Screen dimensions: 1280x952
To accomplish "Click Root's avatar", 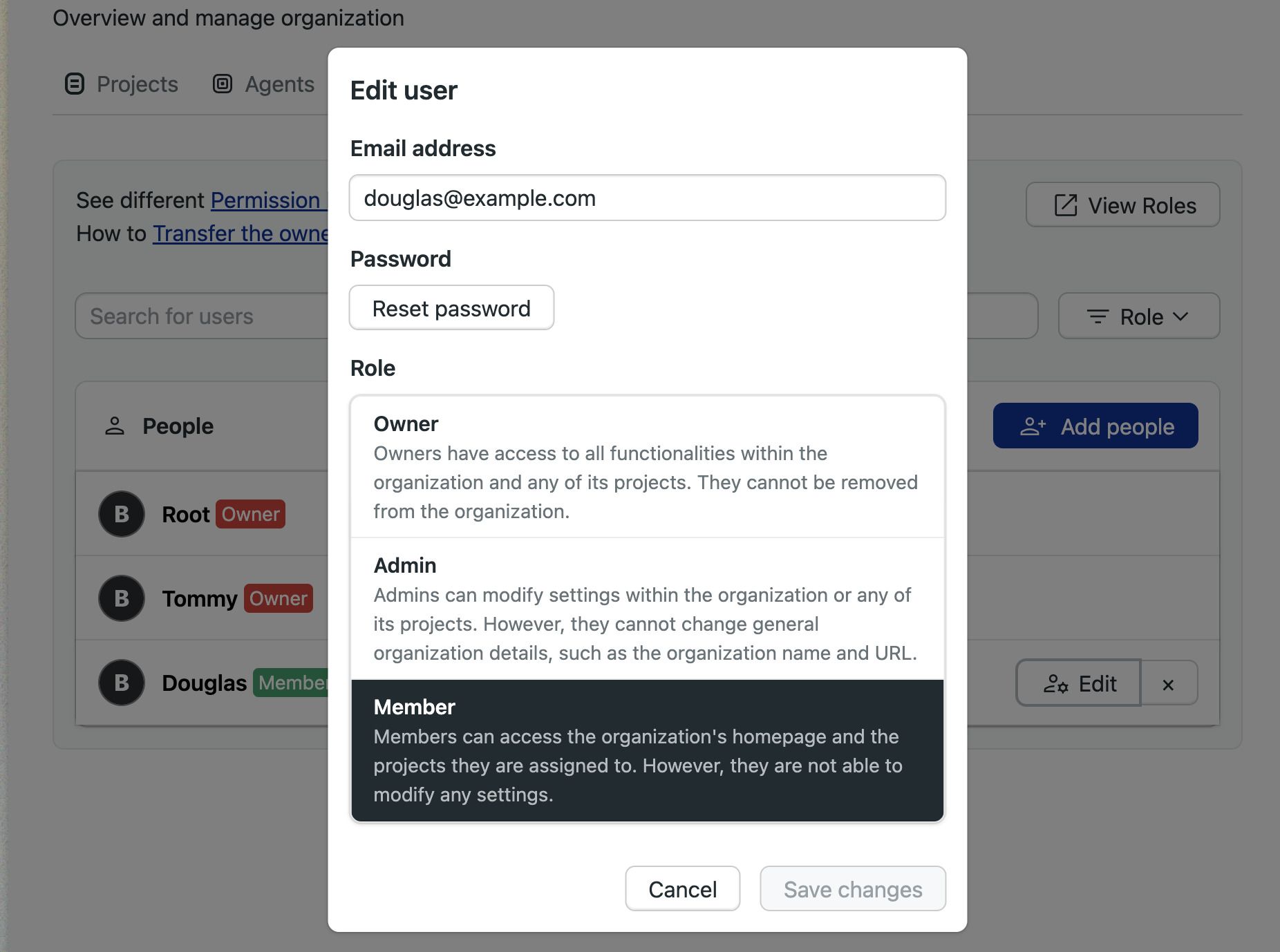I will click(122, 514).
